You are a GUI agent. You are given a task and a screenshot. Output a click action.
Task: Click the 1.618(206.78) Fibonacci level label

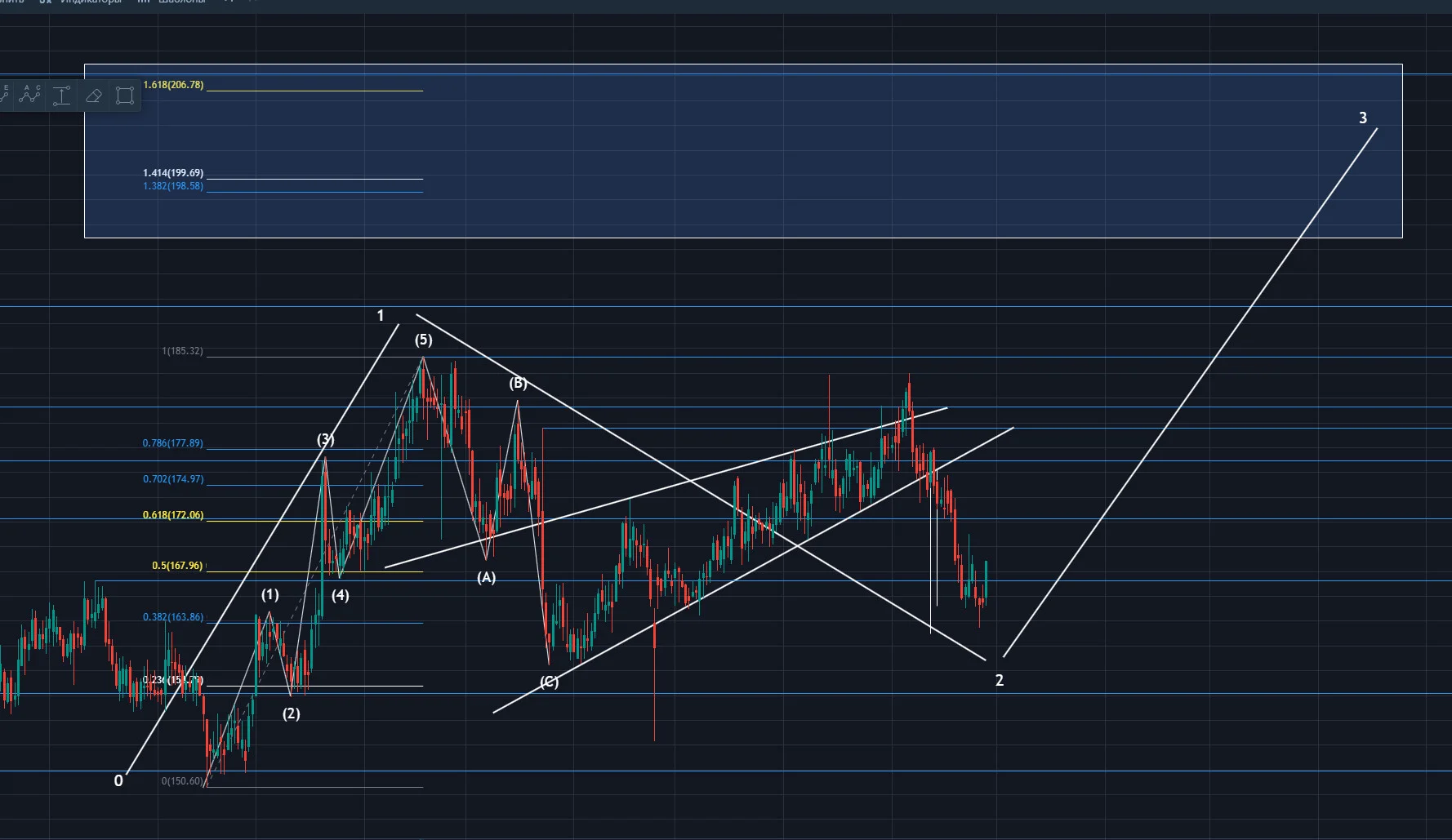[173, 85]
